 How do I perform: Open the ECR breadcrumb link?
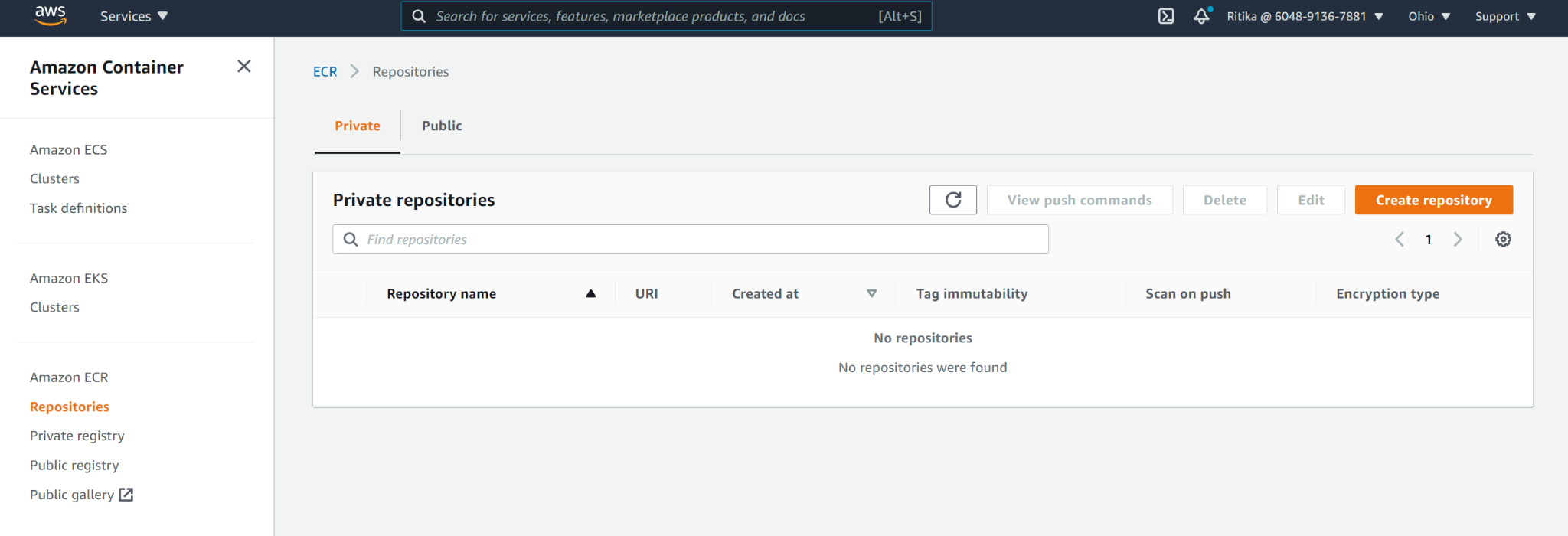click(x=325, y=71)
